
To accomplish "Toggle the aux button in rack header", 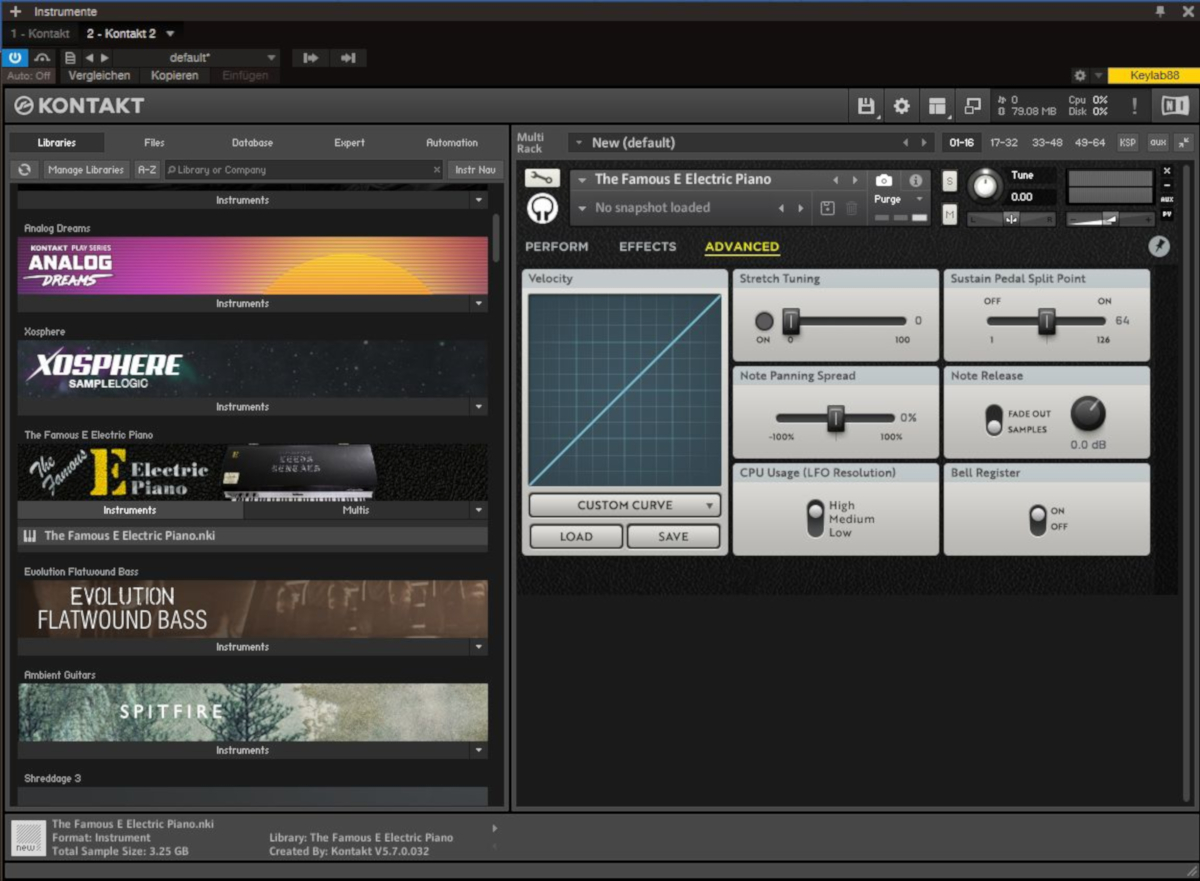I will click(1158, 143).
